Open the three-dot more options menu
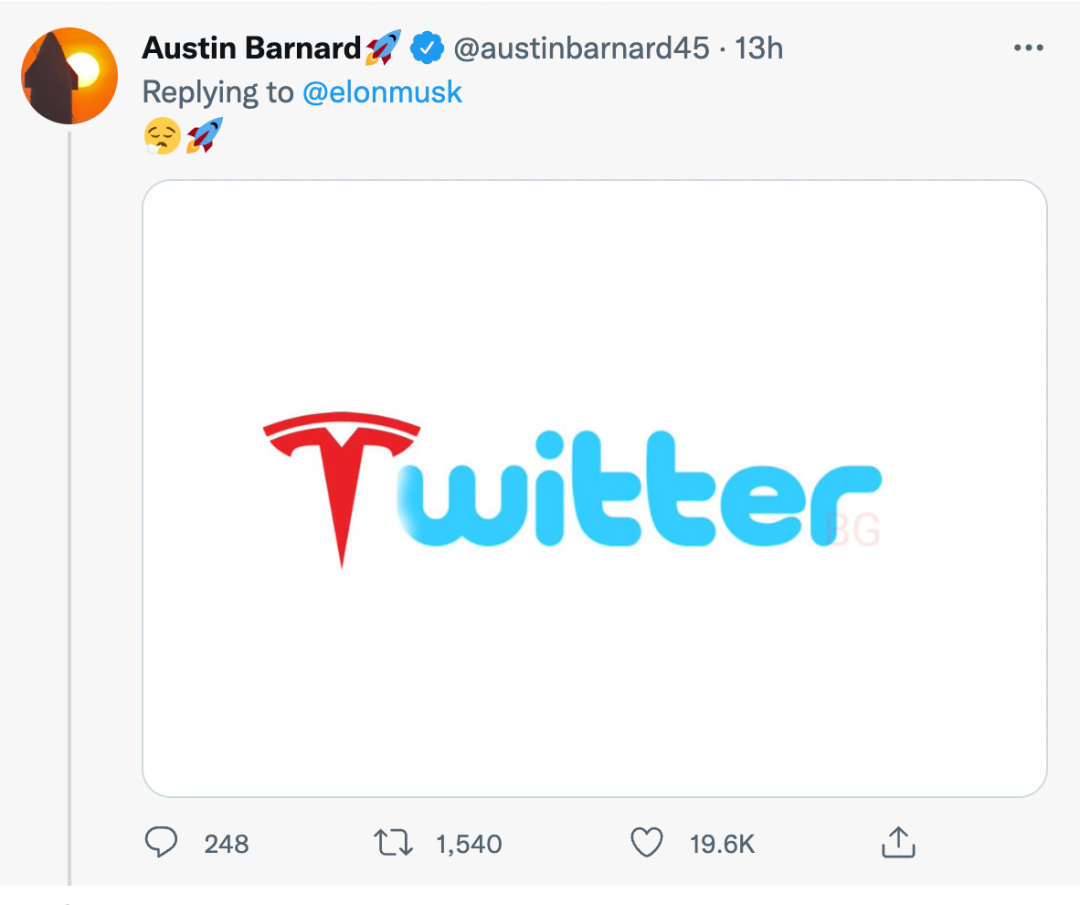This screenshot has height=905, width=1080. click(x=1028, y=48)
